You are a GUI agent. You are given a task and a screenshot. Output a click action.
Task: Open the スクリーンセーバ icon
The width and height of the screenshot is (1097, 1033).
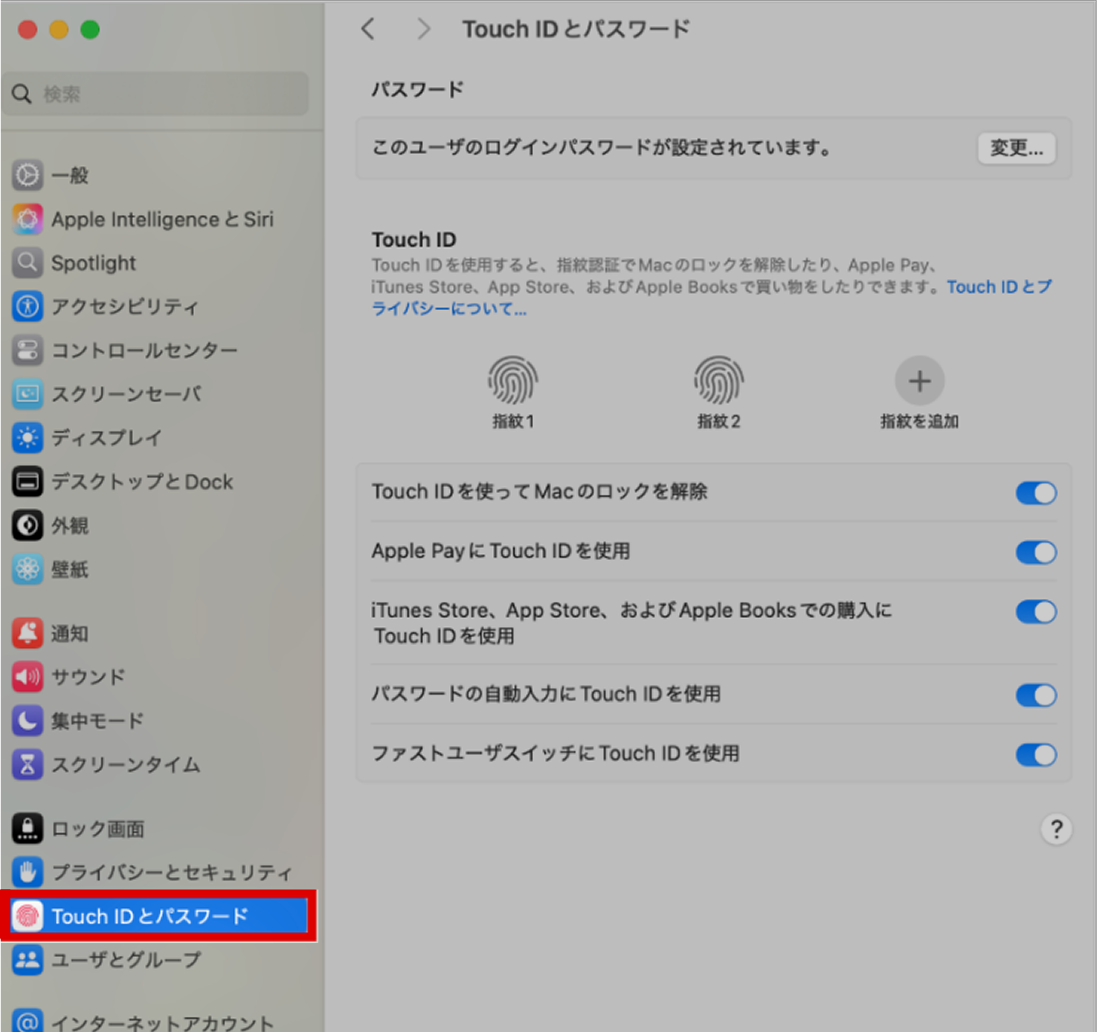(x=27, y=394)
